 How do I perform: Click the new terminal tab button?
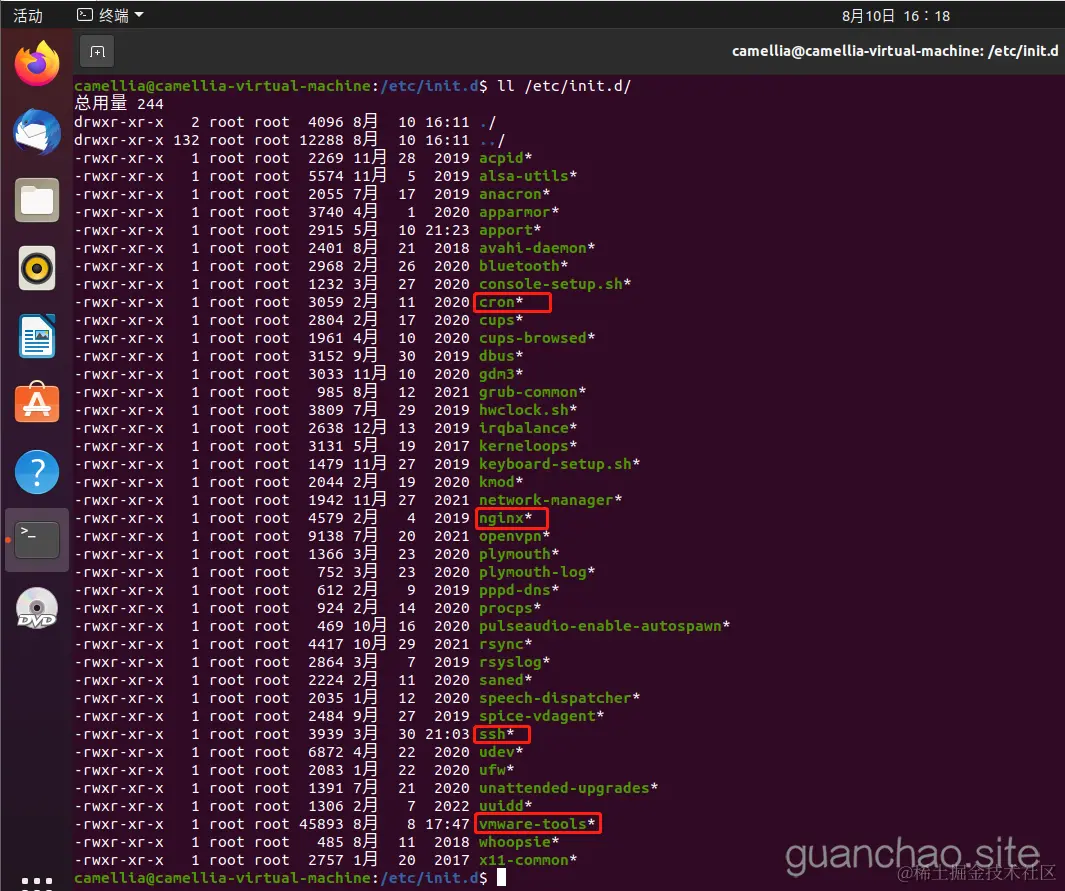[x=97, y=52]
